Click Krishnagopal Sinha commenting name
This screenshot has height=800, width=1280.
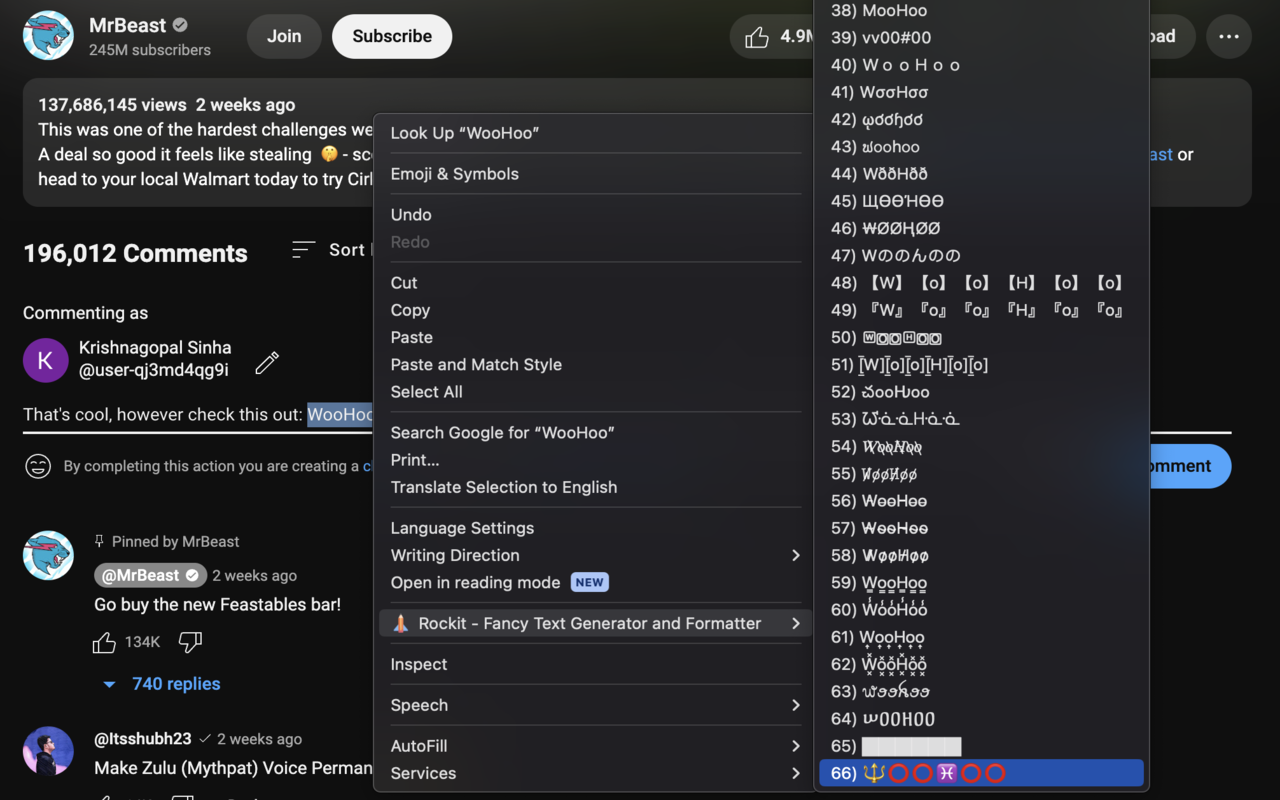[155, 348]
